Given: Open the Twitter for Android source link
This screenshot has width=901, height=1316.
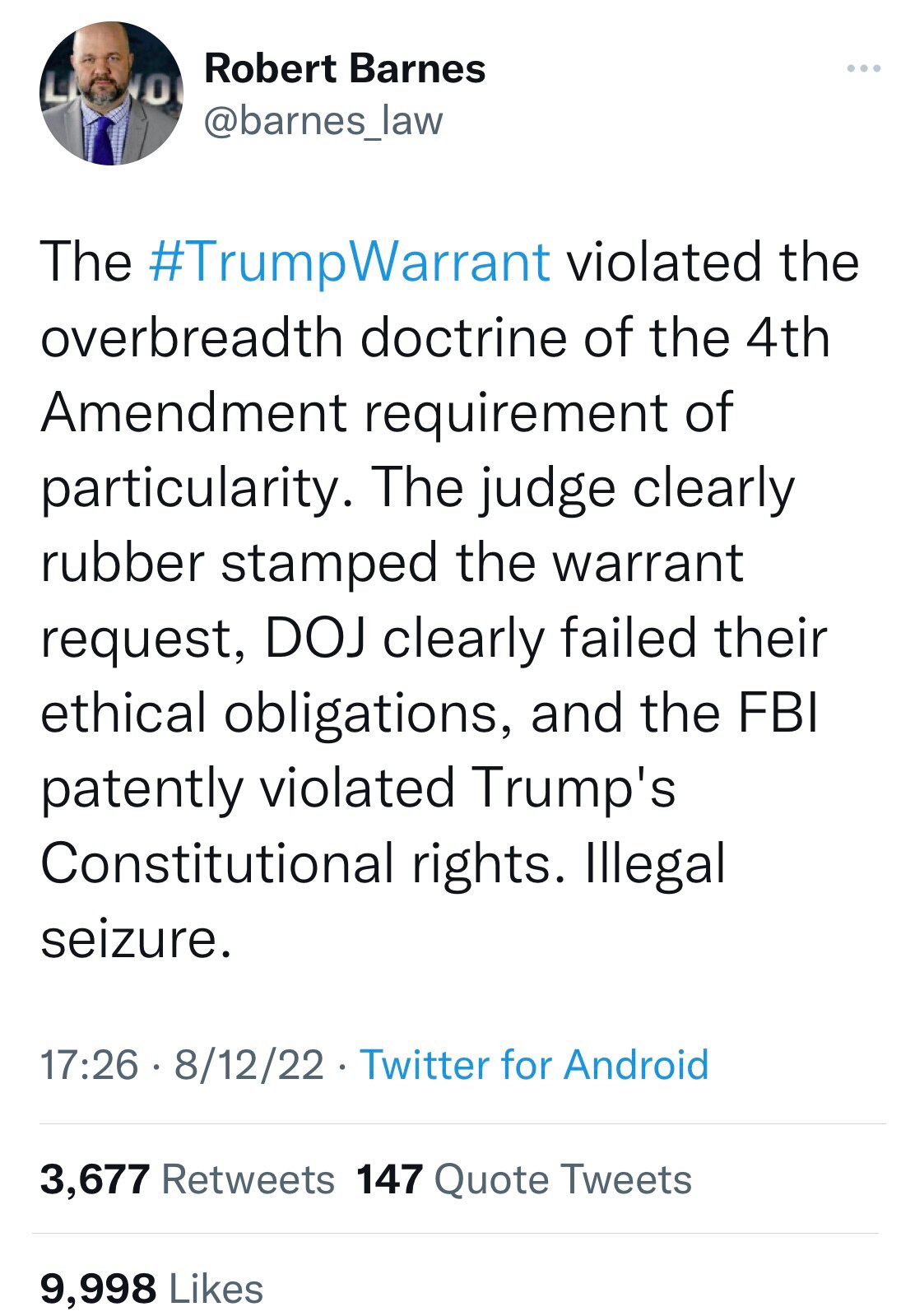Looking at the screenshot, I should [x=534, y=1064].
